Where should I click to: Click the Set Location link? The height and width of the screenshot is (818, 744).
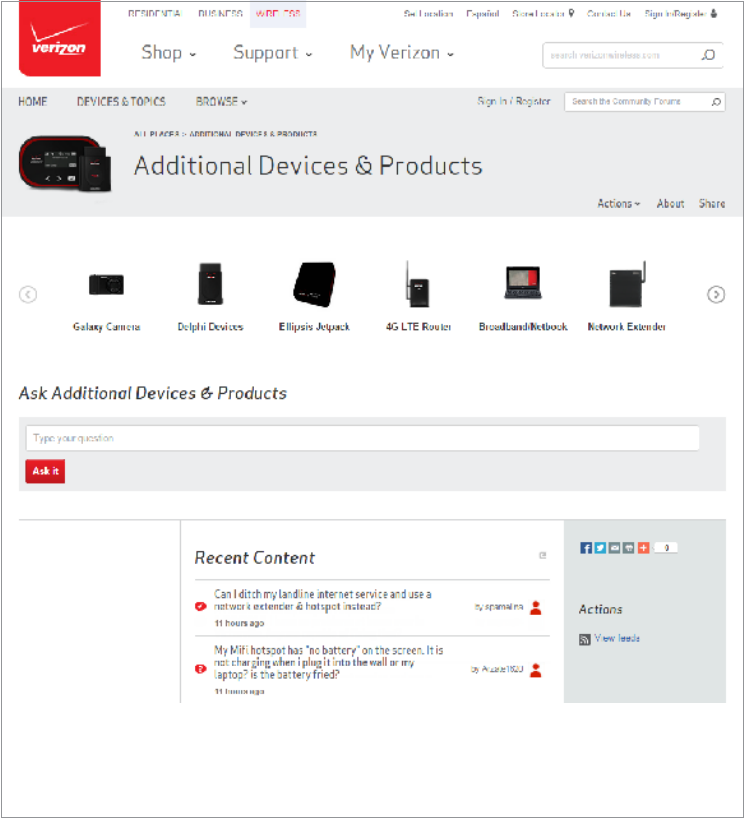pos(428,14)
